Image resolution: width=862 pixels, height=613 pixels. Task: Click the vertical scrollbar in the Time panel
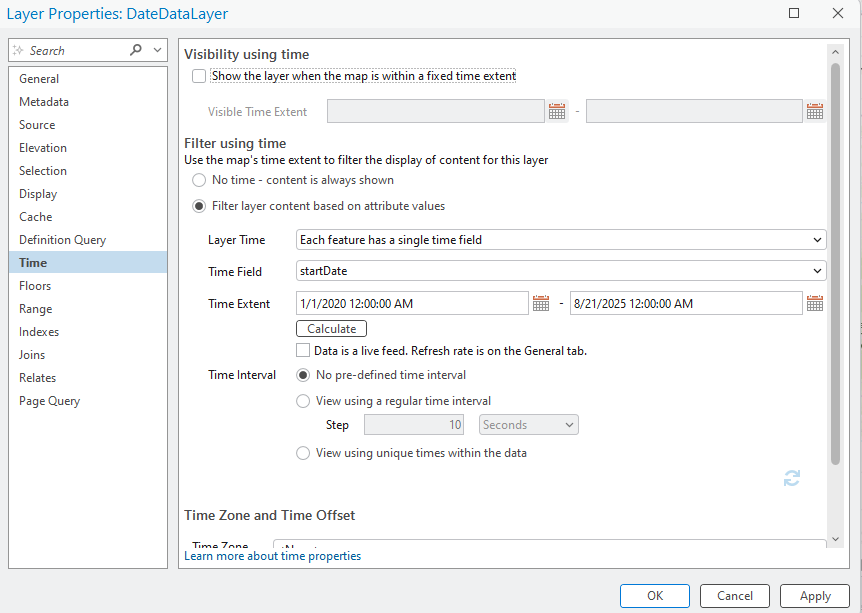(835, 260)
